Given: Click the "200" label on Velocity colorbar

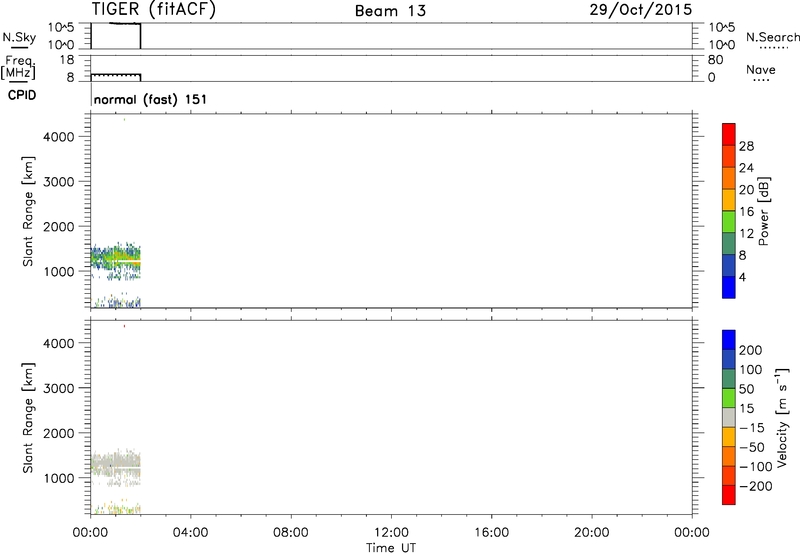Looking at the screenshot, I should [751, 350].
